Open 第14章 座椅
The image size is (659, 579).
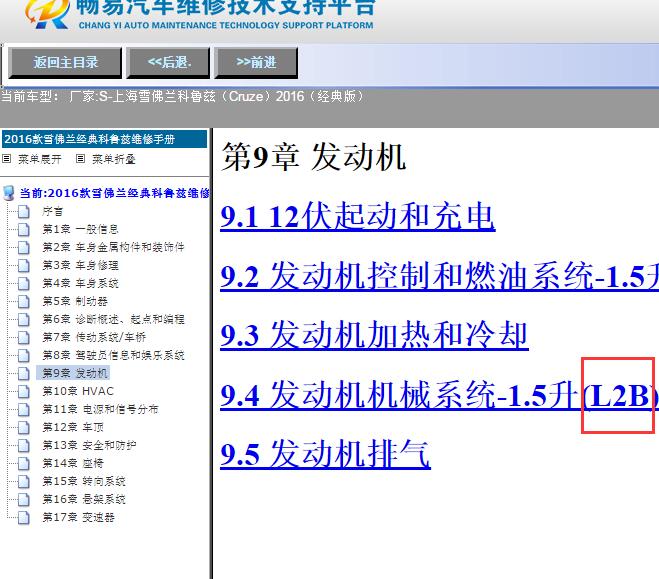point(73,463)
